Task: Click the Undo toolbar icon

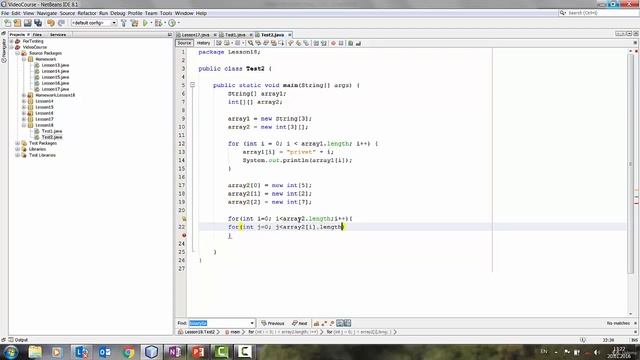Action: [51, 23]
